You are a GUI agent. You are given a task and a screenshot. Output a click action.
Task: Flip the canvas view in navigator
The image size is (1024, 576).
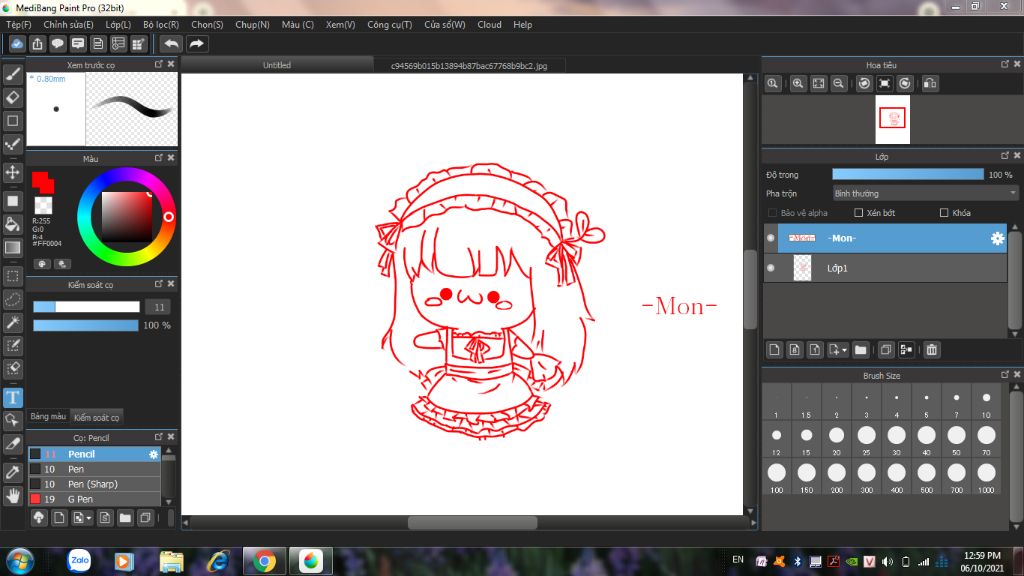[x=930, y=84]
